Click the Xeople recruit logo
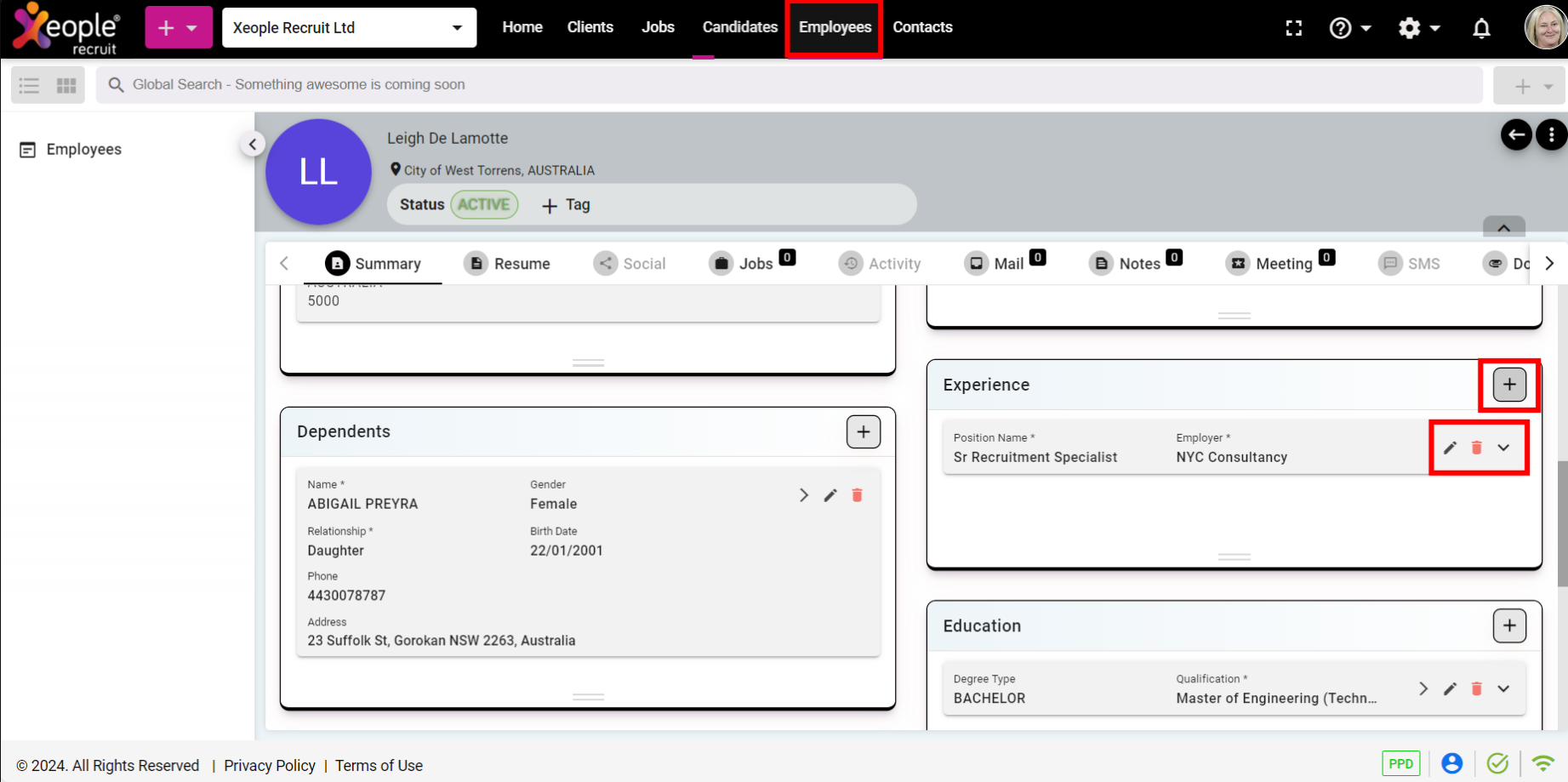This screenshot has height=782, width=1568. [x=67, y=29]
